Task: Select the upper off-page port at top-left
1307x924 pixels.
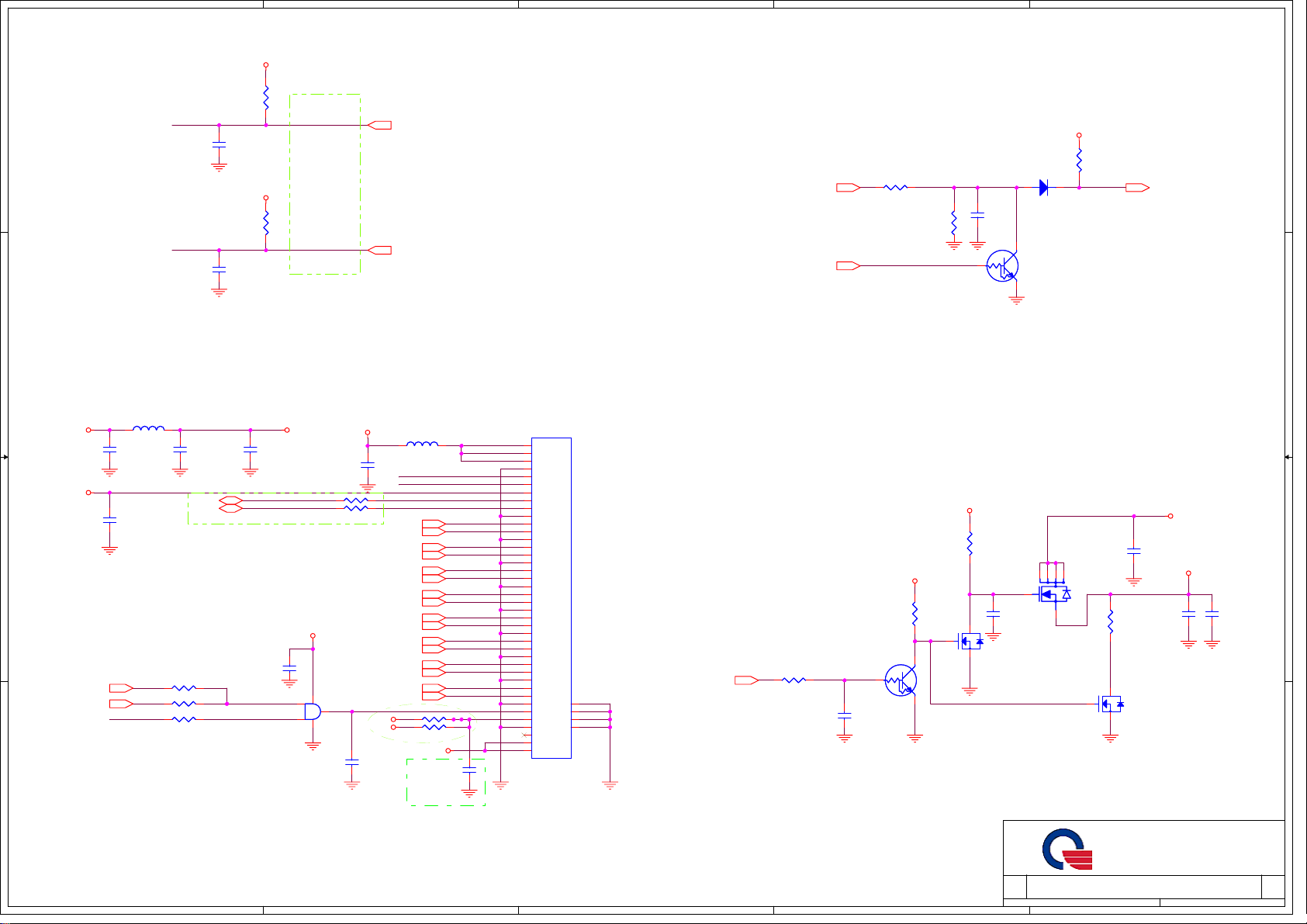Action: click(x=379, y=125)
